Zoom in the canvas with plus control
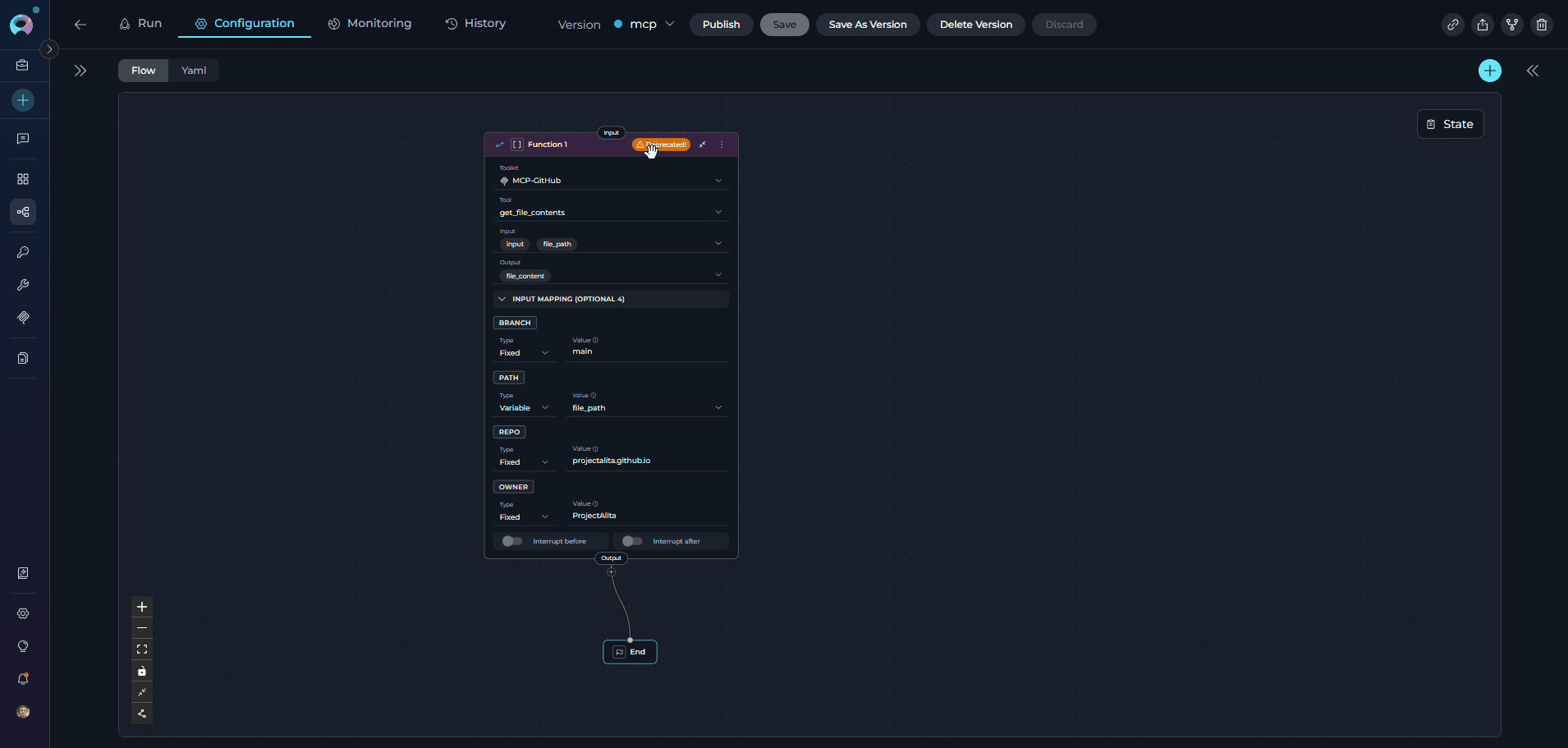1568x748 pixels. point(142,607)
